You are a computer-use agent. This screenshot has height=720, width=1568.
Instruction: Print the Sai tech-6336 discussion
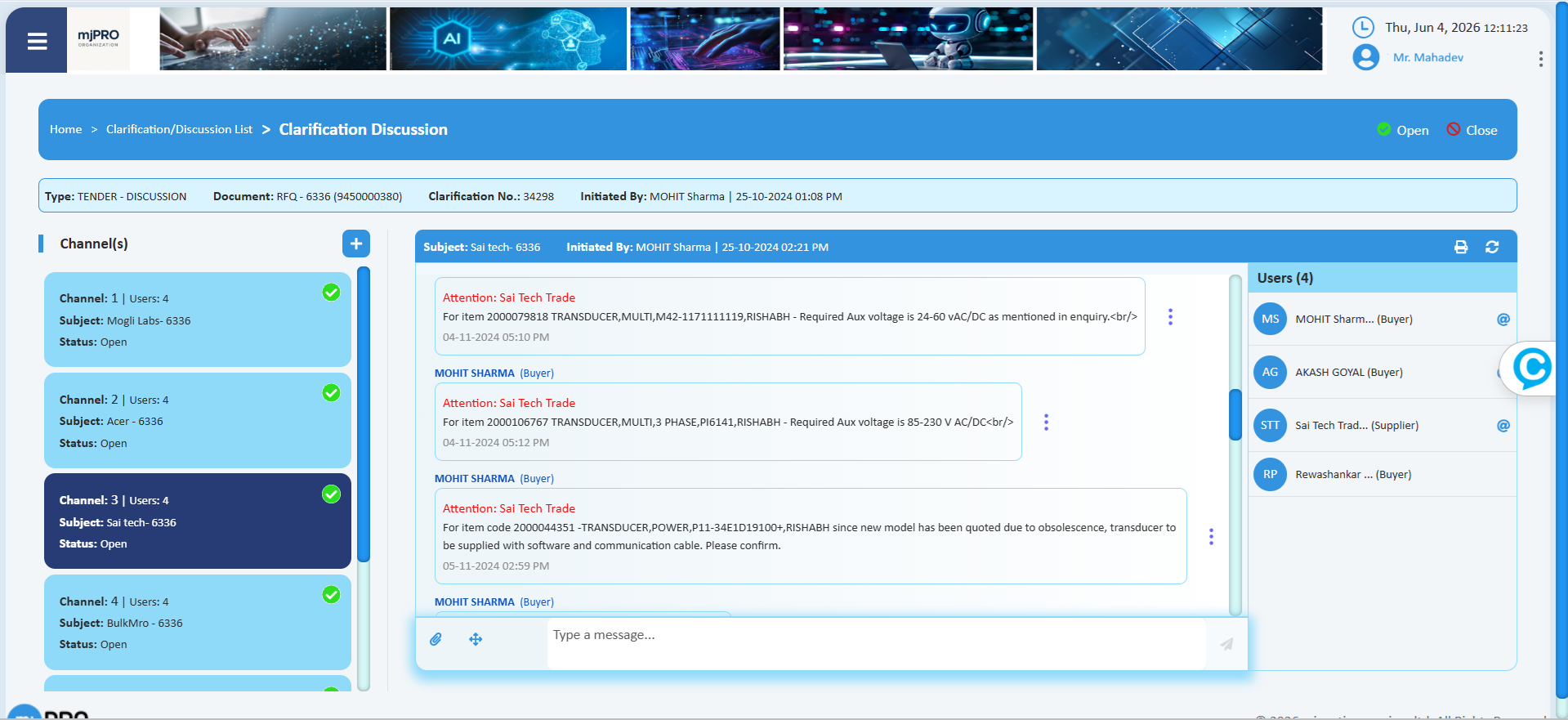click(1461, 247)
